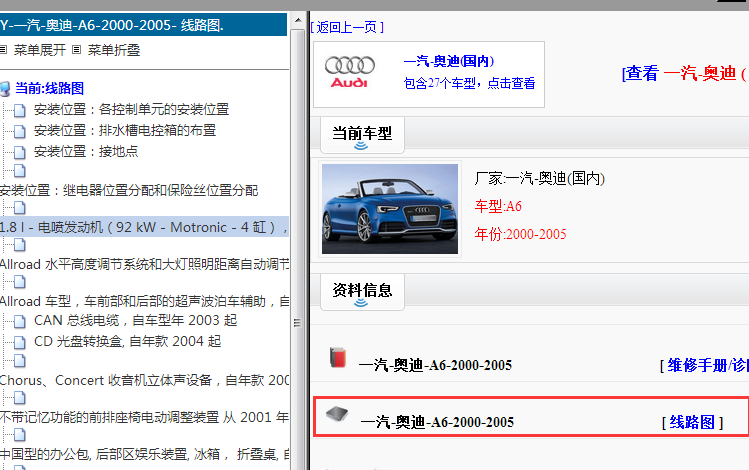
Task: Click 菜单展开 text link
Action: [40, 50]
